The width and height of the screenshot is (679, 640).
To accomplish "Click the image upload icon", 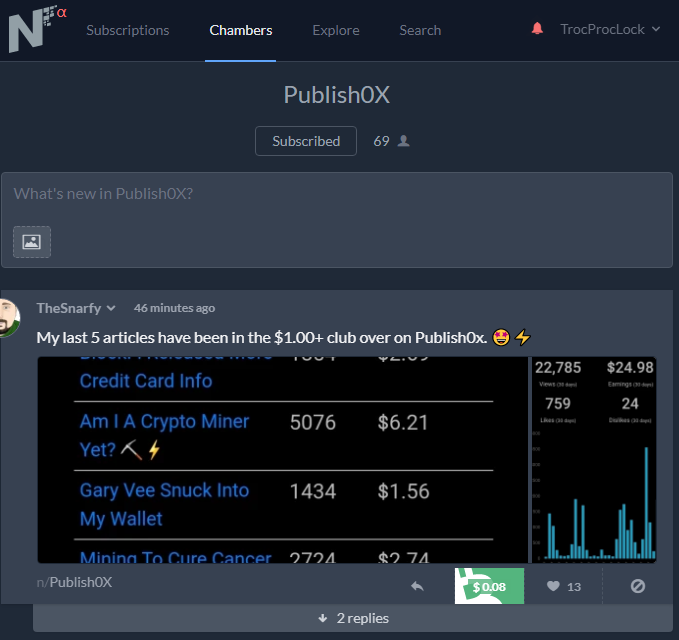I will (32, 242).
